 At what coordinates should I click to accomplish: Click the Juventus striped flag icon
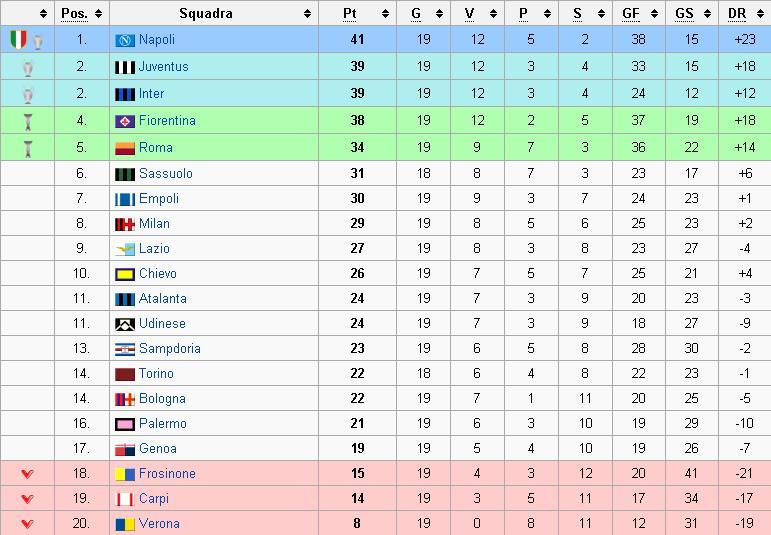point(125,67)
